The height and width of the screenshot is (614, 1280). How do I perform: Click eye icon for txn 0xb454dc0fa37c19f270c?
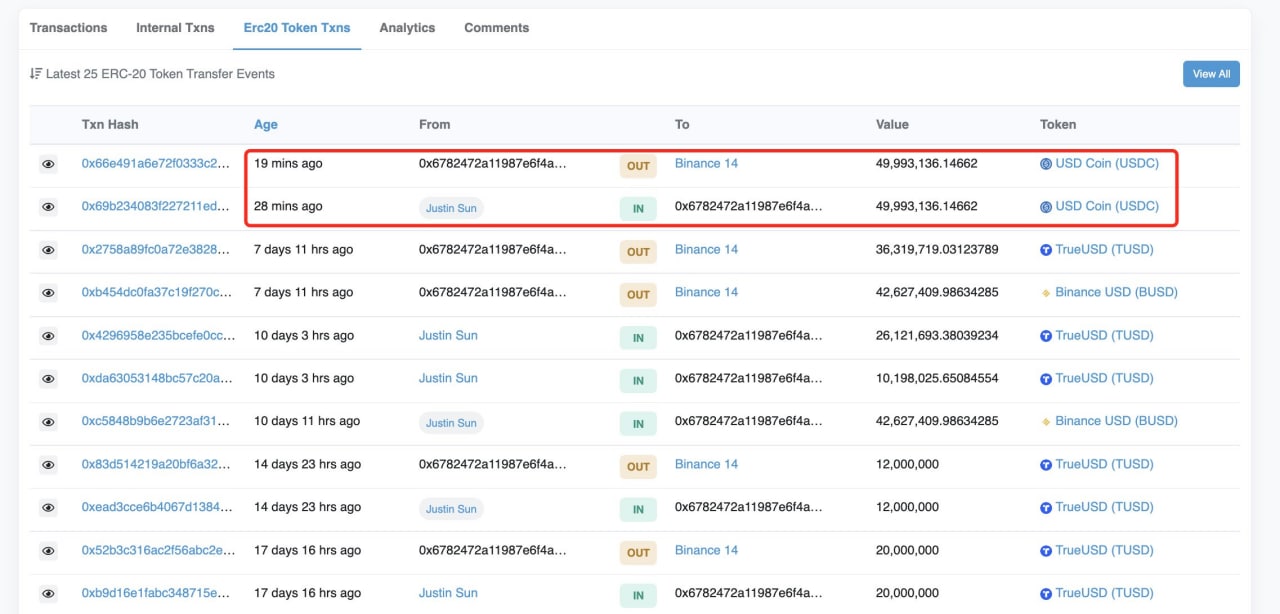point(48,293)
